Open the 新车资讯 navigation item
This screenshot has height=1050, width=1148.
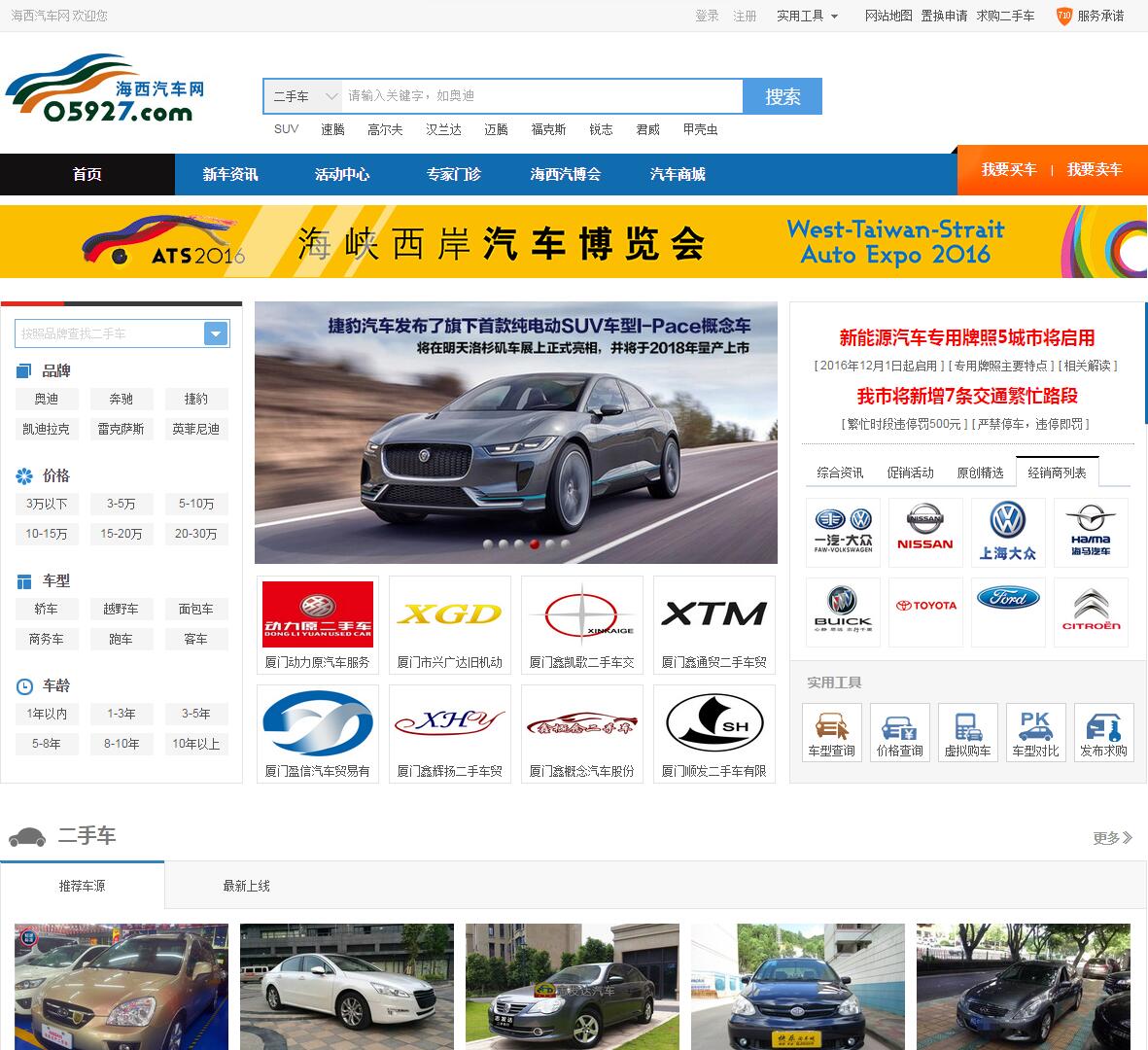(230, 174)
